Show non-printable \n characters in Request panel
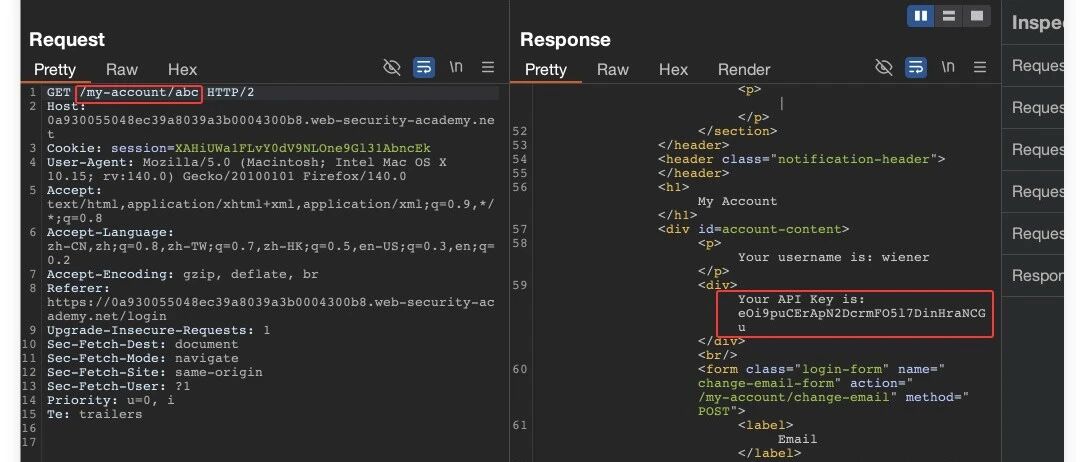 click(x=456, y=67)
